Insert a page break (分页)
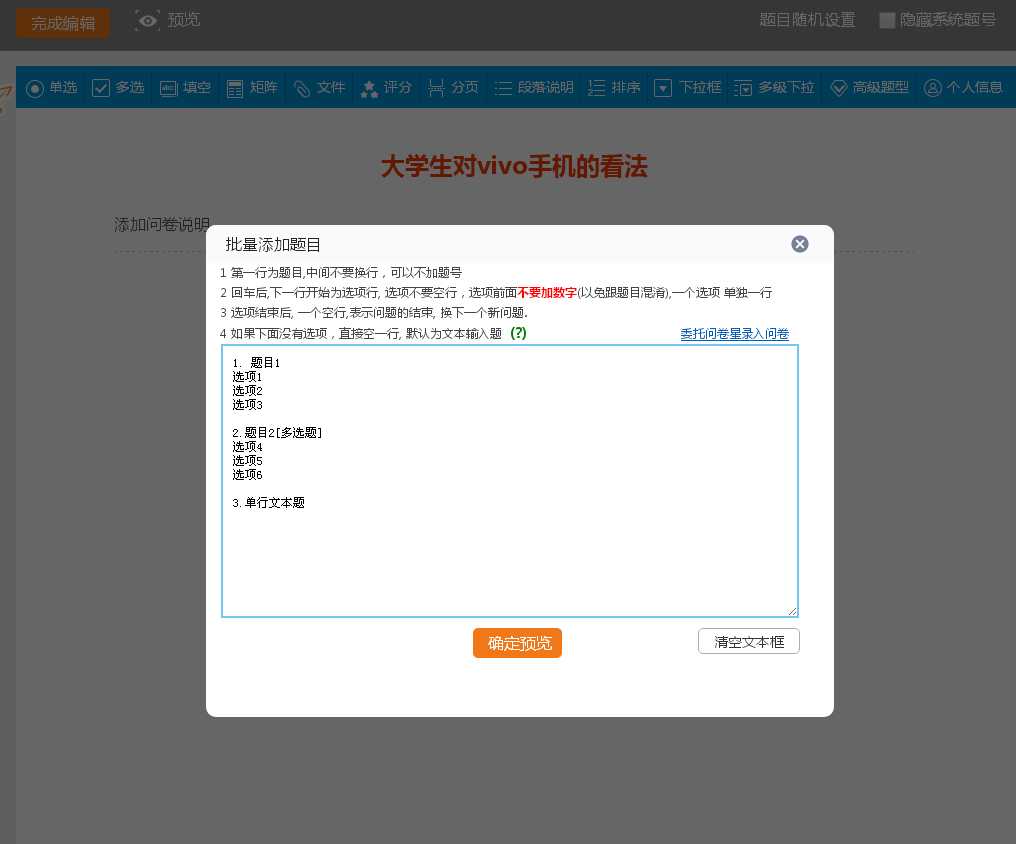The image size is (1016, 844). click(x=453, y=87)
